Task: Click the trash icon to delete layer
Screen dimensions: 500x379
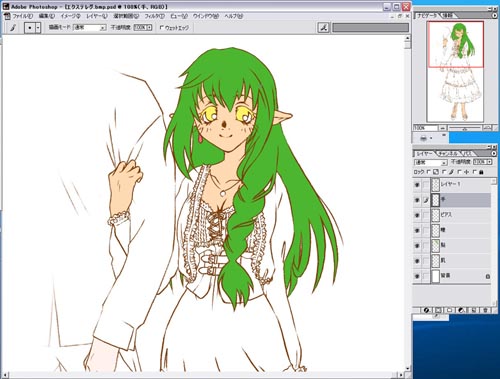Action: (485, 310)
